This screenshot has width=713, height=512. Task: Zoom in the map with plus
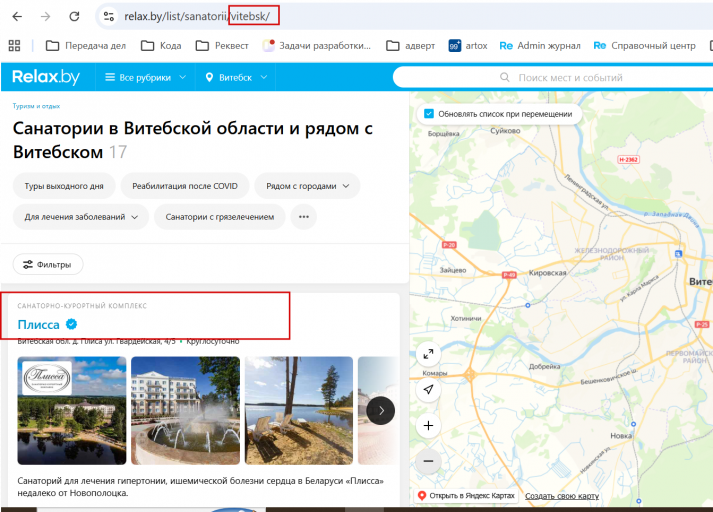[428, 426]
